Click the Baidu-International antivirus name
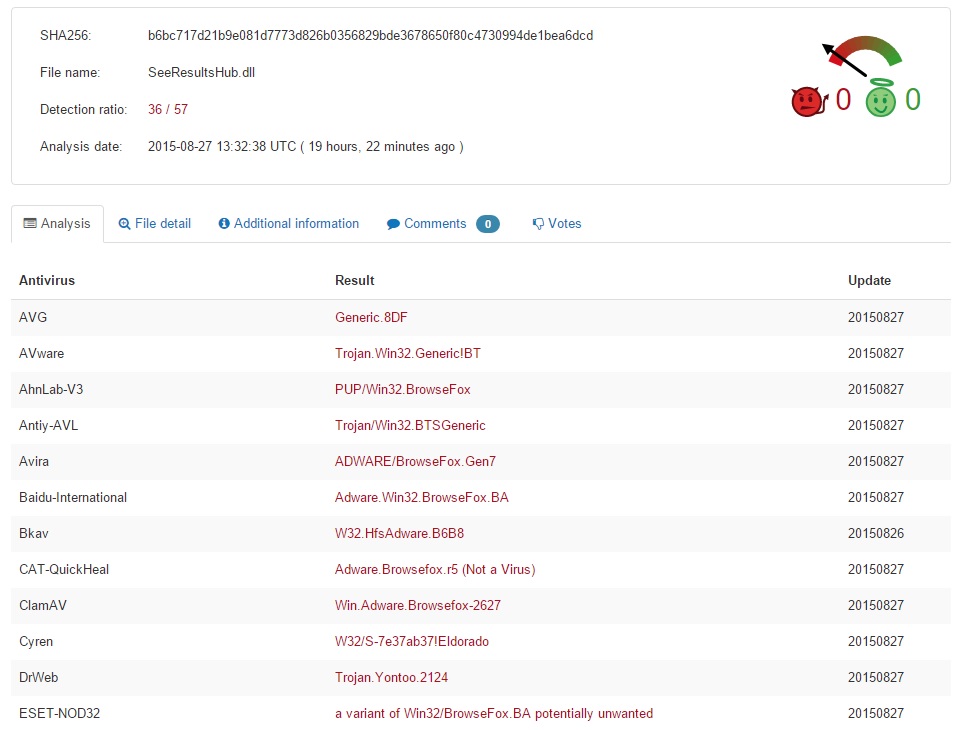The width and height of the screenshot is (974, 730). [73, 498]
